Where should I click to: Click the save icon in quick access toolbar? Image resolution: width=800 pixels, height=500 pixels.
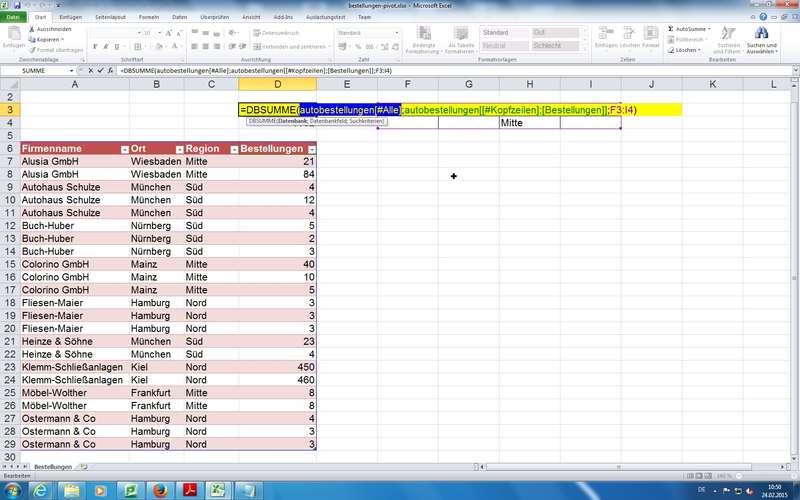coord(18,5)
